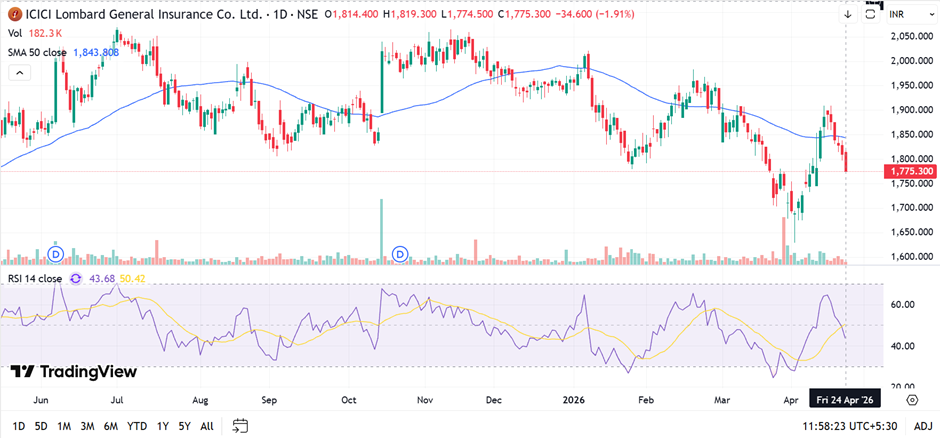Open chart settings gear icon at bottom right
The height and width of the screenshot is (438, 940).
912,399
